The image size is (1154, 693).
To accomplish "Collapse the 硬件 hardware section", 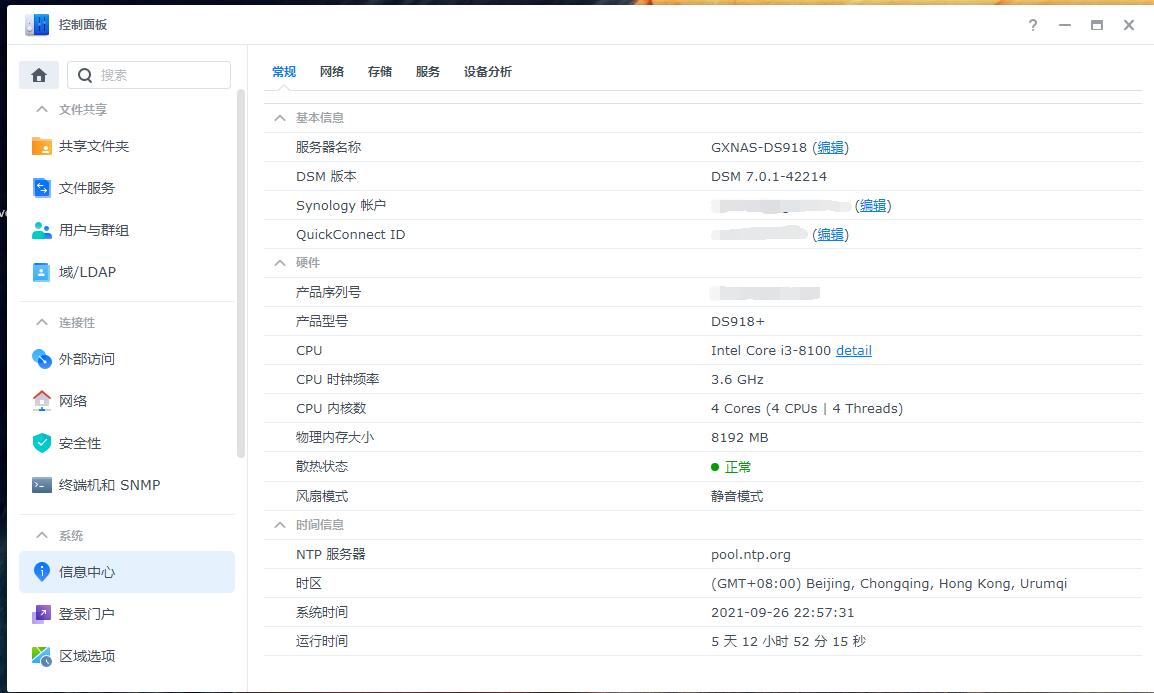I will tap(280, 263).
